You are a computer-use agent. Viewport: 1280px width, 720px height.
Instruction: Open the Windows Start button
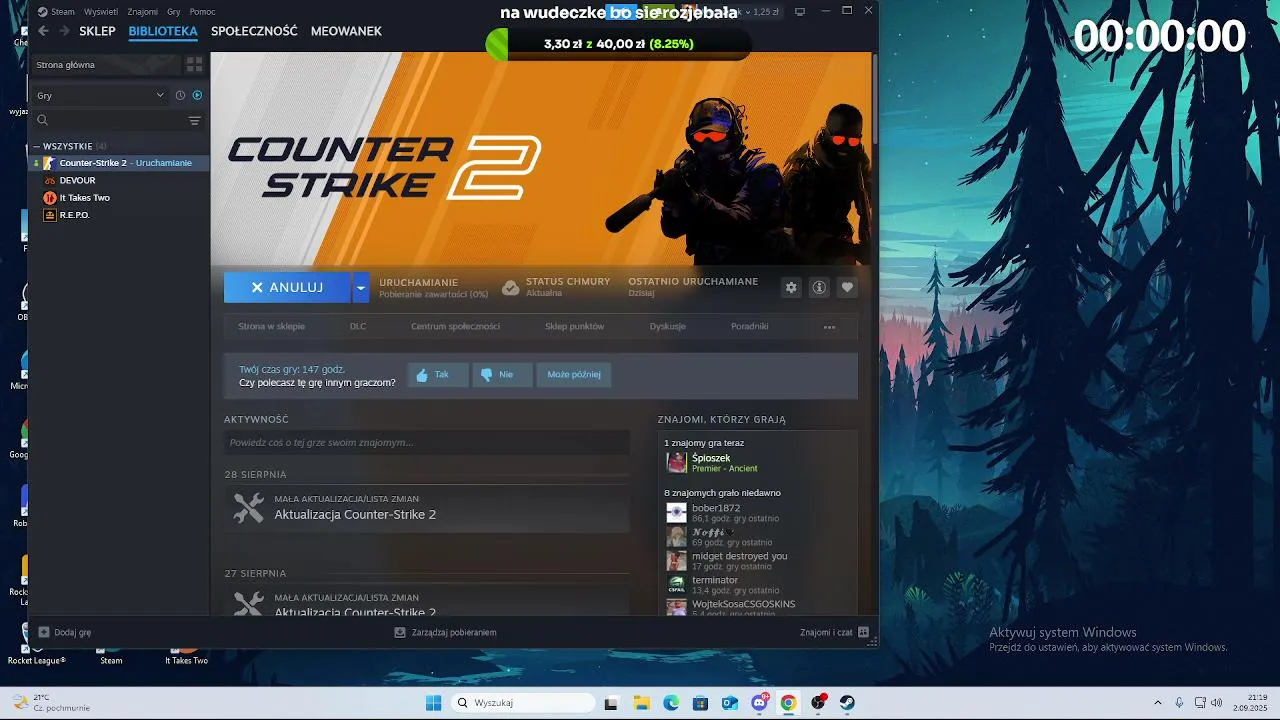point(433,703)
